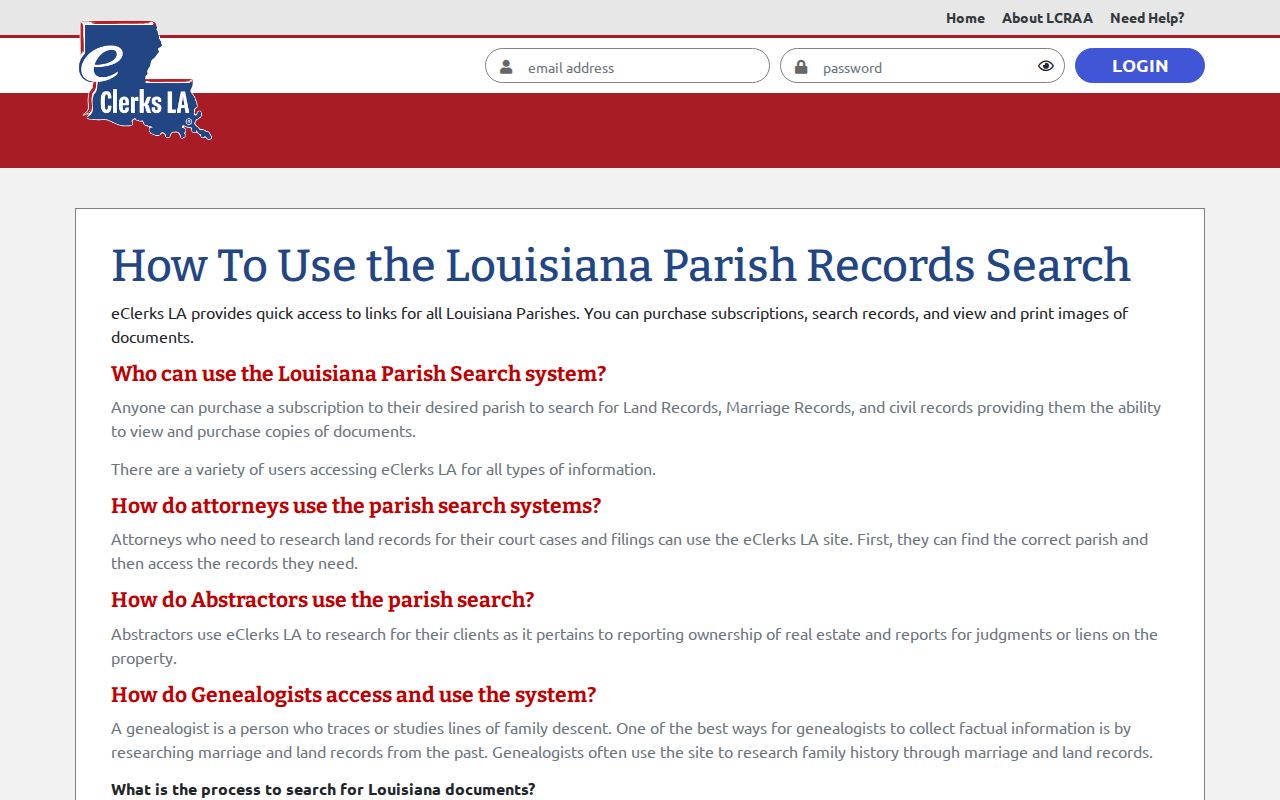
Task: Click heading "How do Genealogists access and use the system?"
Action: coord(354,695)
